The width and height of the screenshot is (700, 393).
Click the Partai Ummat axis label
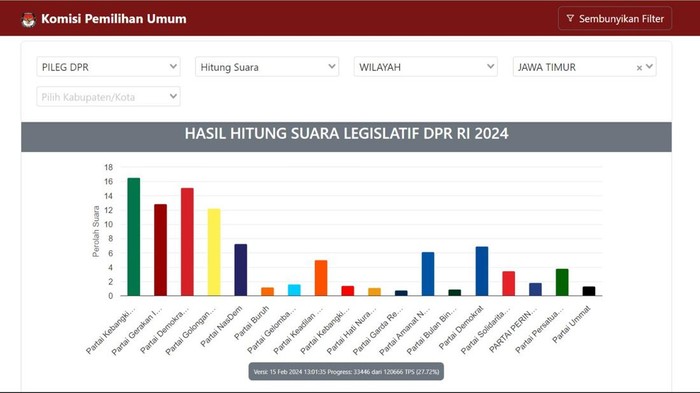[571, 324]
